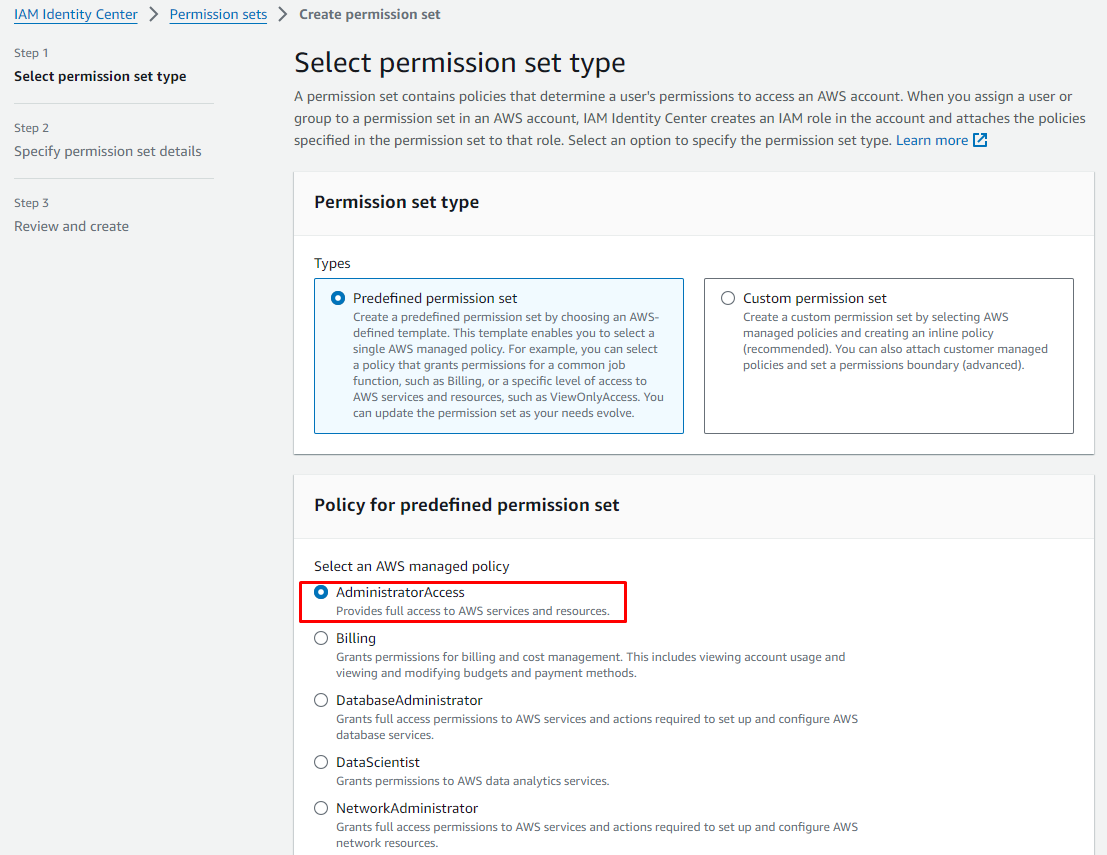The width and height of the screenshot is (1107, 855).
Task: Select the Billing policy radio button
Action: coord(321,638)
